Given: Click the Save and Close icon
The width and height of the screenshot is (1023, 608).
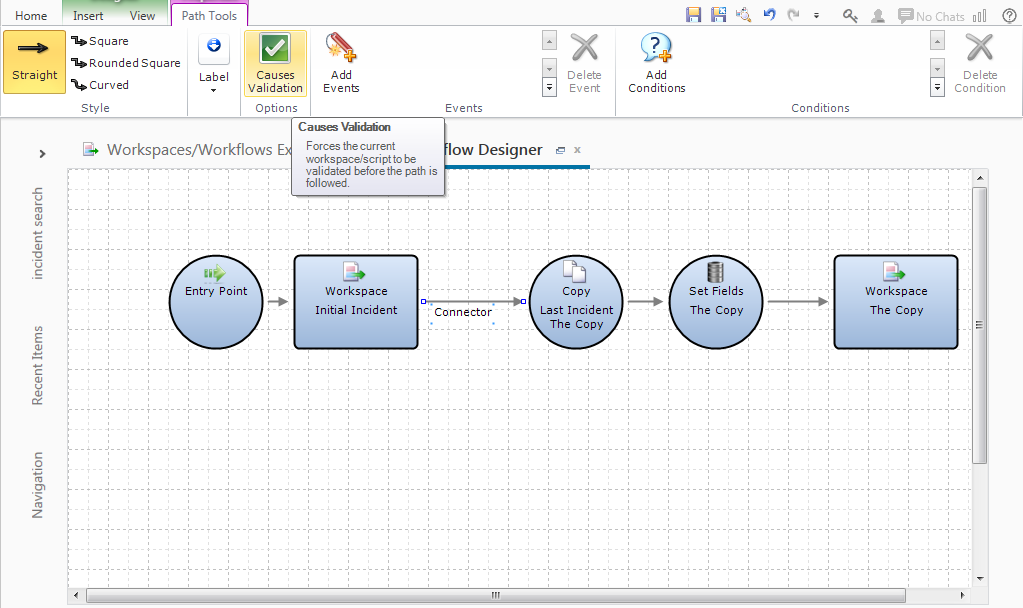Looking at the screenshot, I should [x=718, y=15].
